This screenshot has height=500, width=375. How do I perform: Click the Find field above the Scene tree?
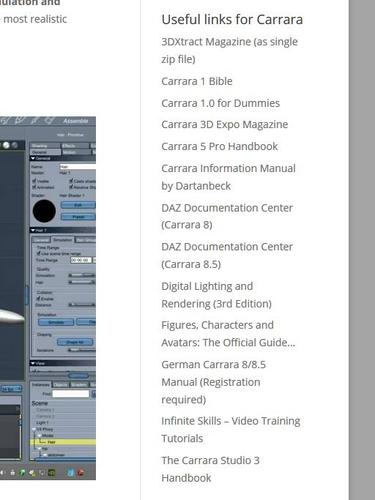(x=71, y=394)
